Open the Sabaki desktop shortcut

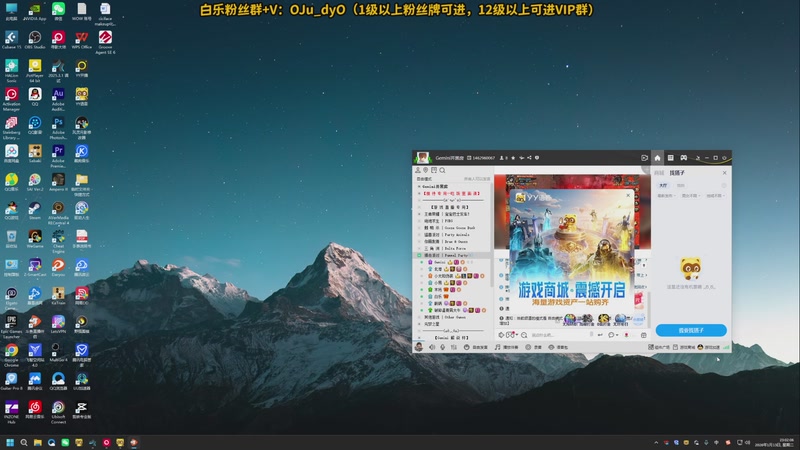click(x=35, y=154)
